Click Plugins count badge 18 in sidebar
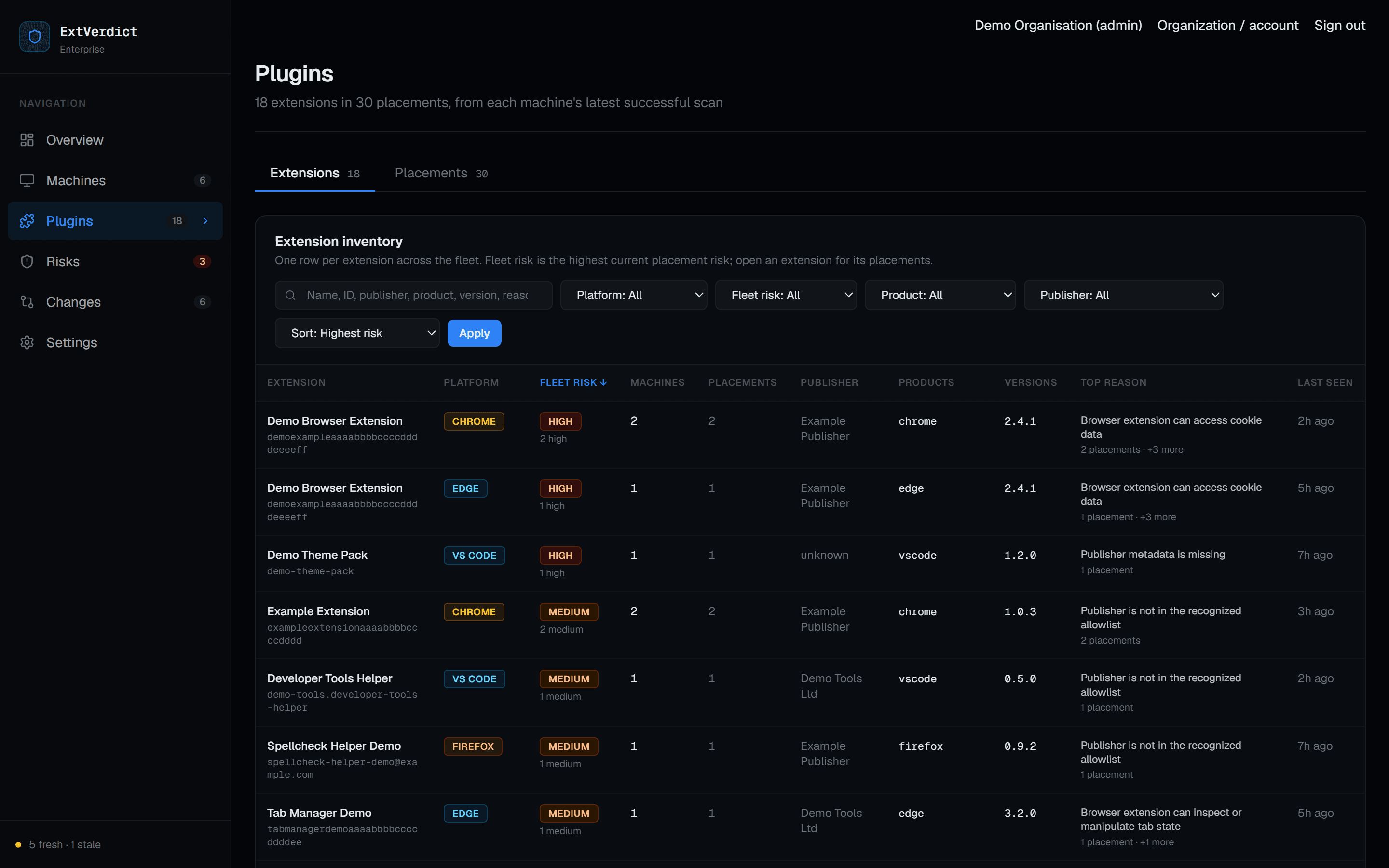This screenshot has width=1389, height=868. point(177,221)
